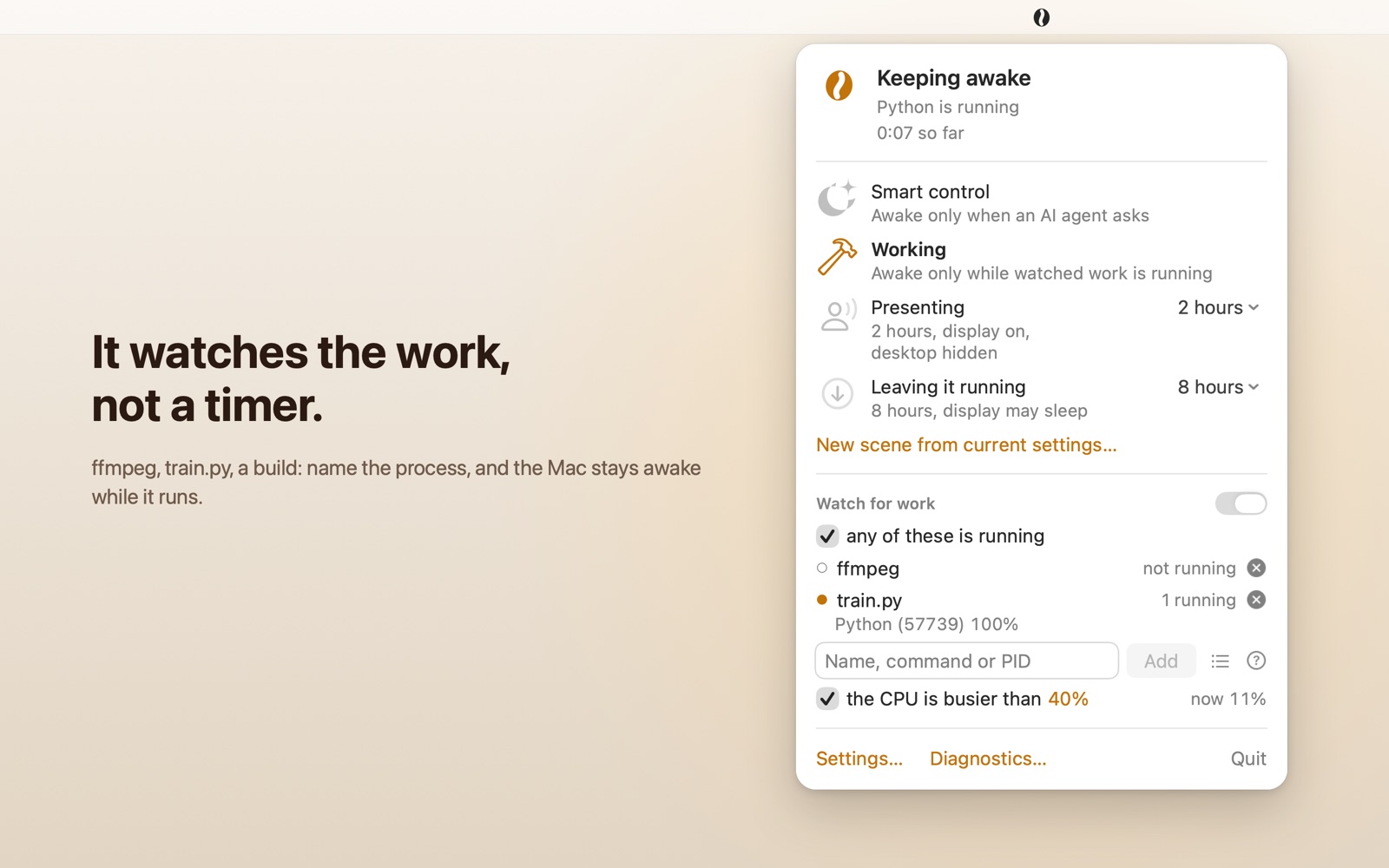This screenshot has width=1389, height=868.
Task: Click the now 11% CPU reading
Action: click(1228, 699)
